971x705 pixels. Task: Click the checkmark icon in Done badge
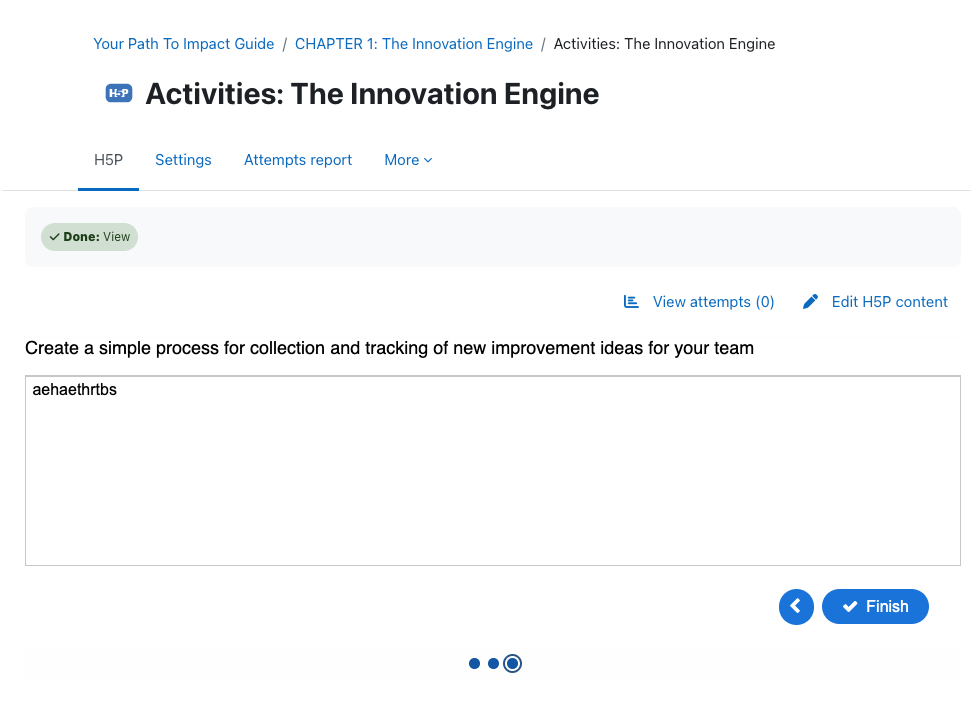click(54, 237)
